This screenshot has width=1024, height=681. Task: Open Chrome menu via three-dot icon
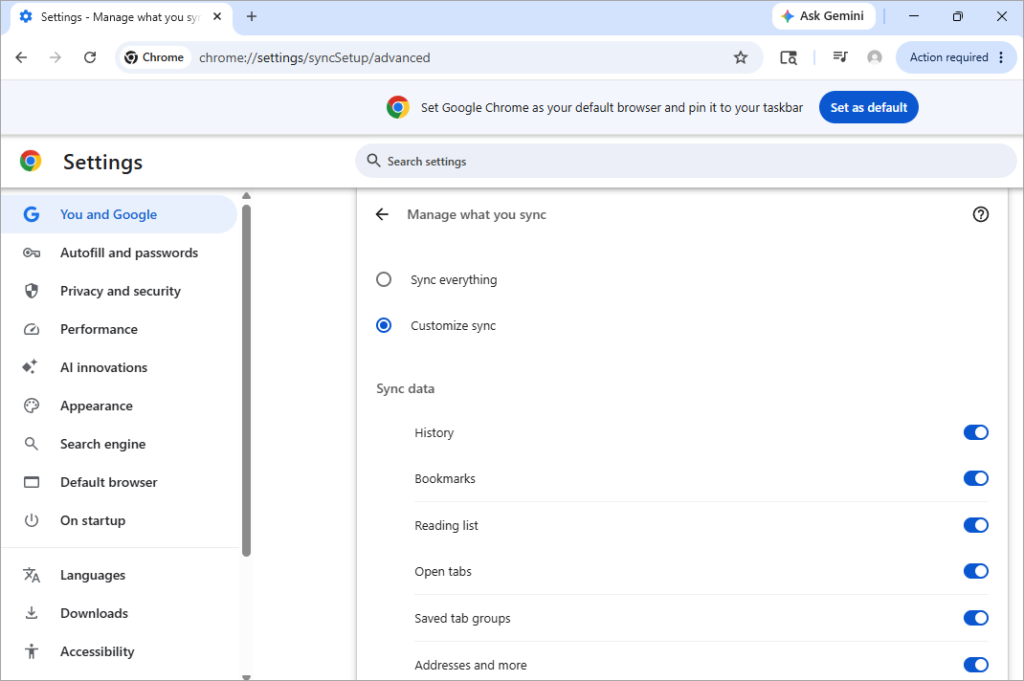[x=1001, y=57]
